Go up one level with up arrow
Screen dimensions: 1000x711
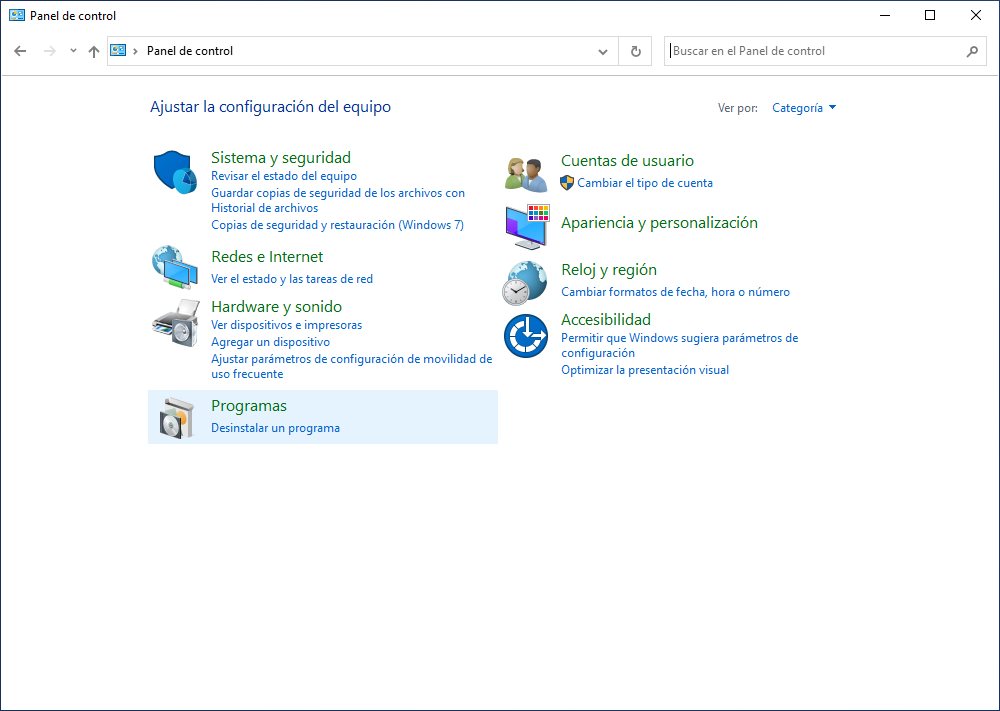[x=94, y=52]
